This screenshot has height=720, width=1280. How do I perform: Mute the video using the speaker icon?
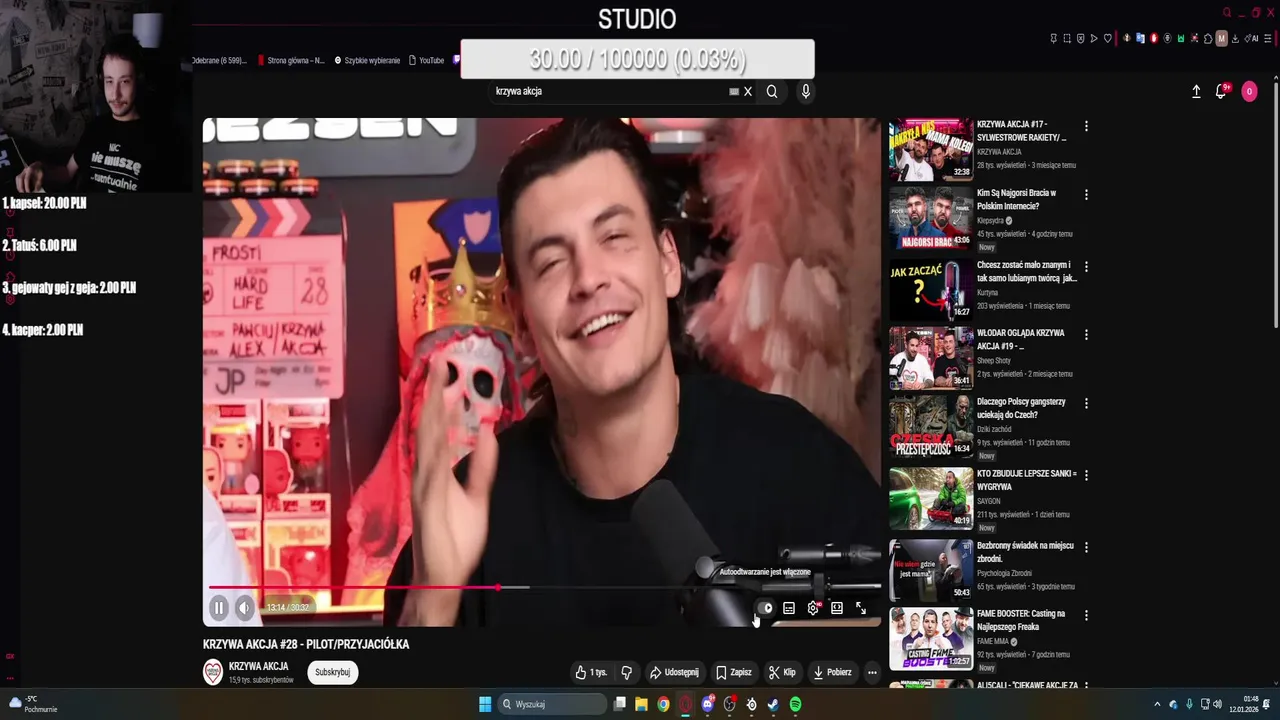coord(244,607)
